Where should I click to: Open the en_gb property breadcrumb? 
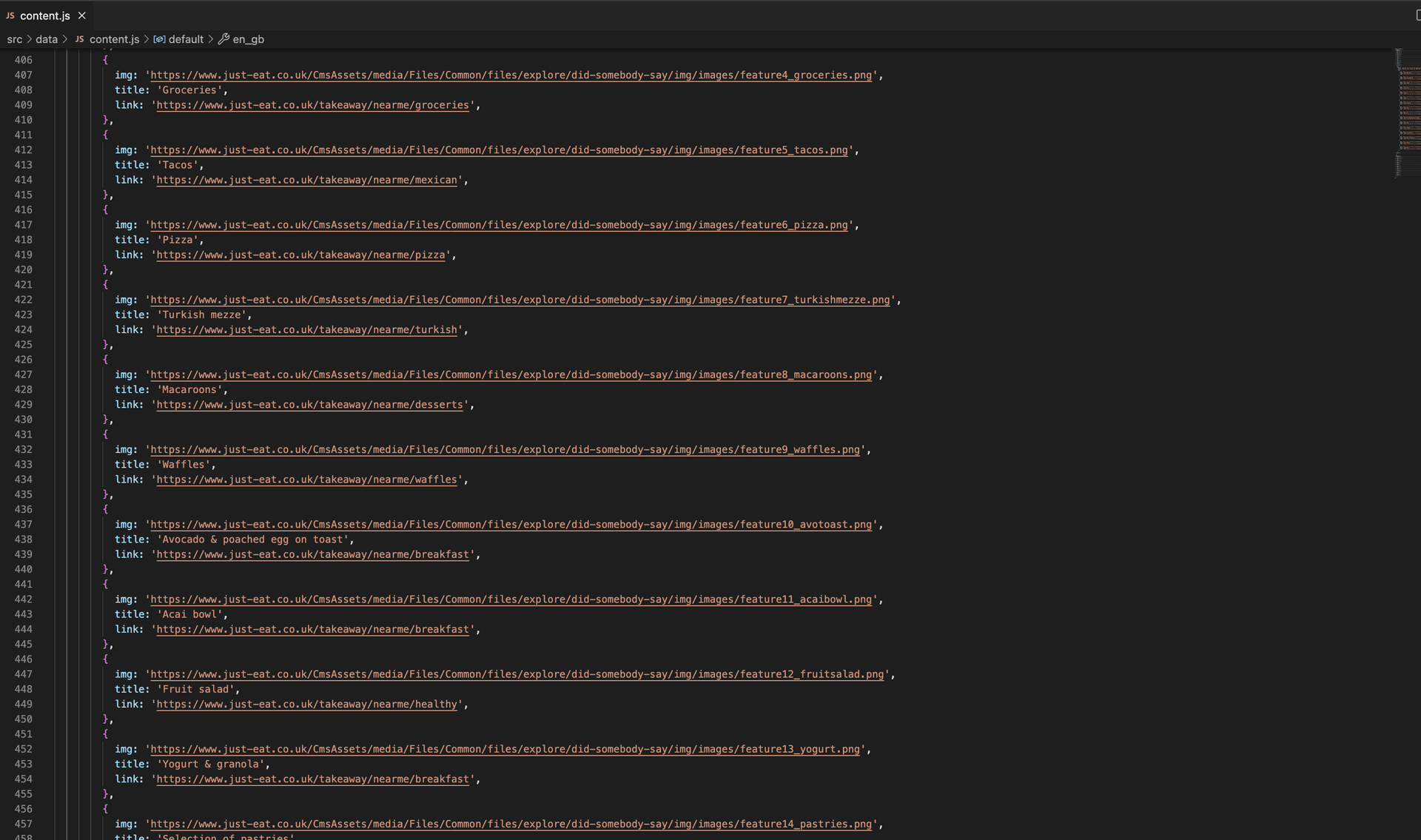point(249,39)
